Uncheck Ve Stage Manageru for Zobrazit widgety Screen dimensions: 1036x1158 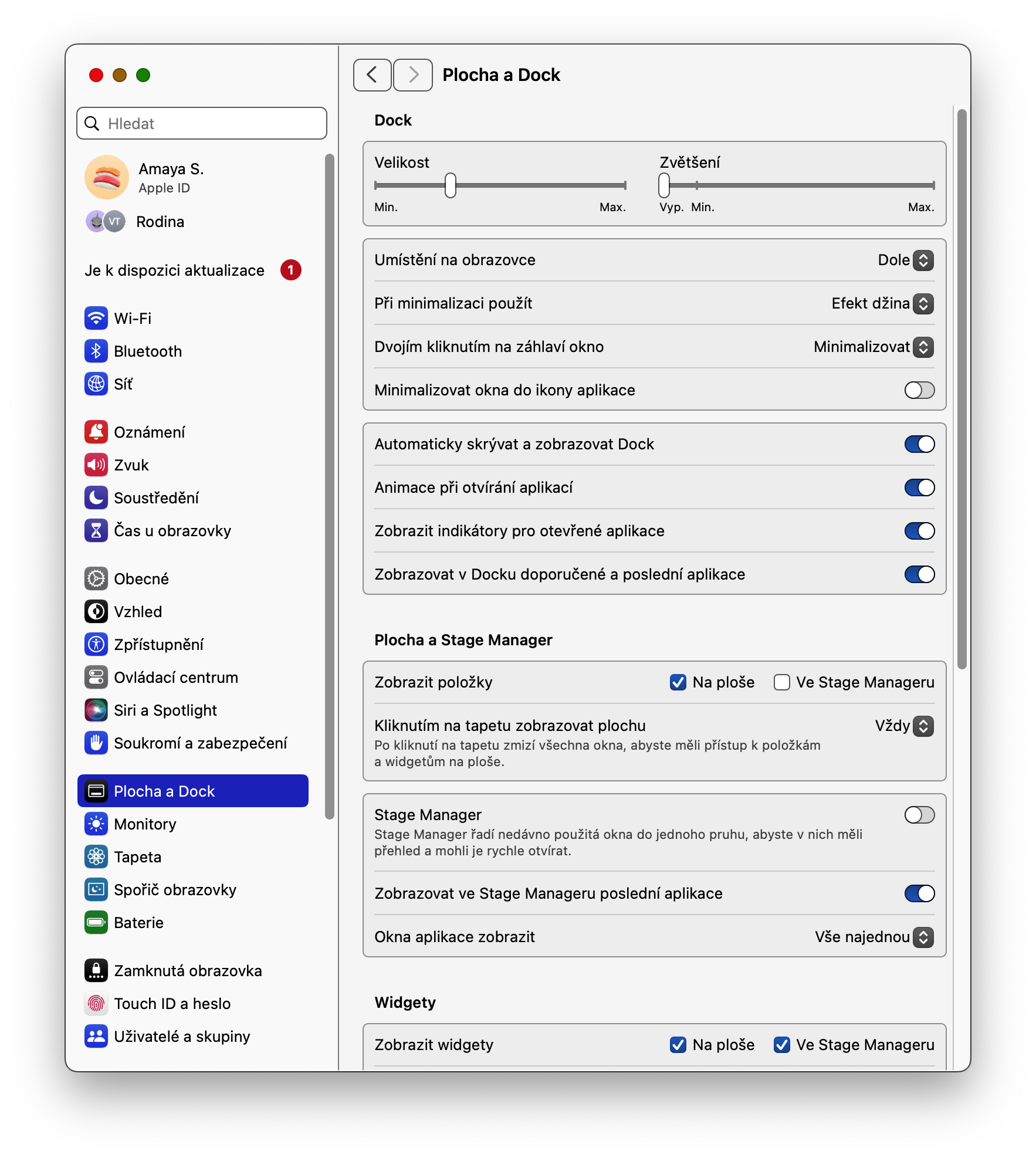click(781, 1045)
